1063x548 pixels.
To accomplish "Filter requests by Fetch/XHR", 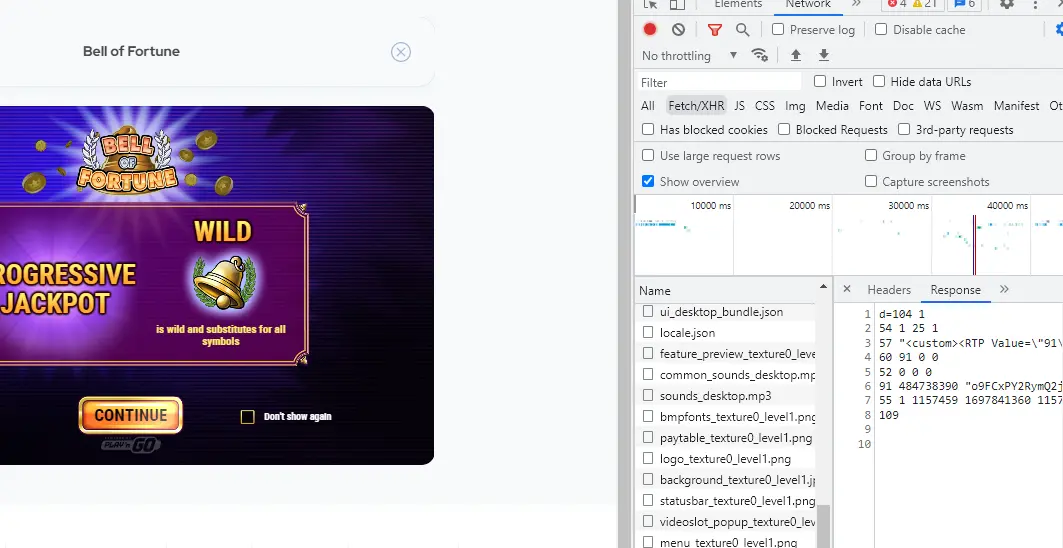I will tap(696, 106).
